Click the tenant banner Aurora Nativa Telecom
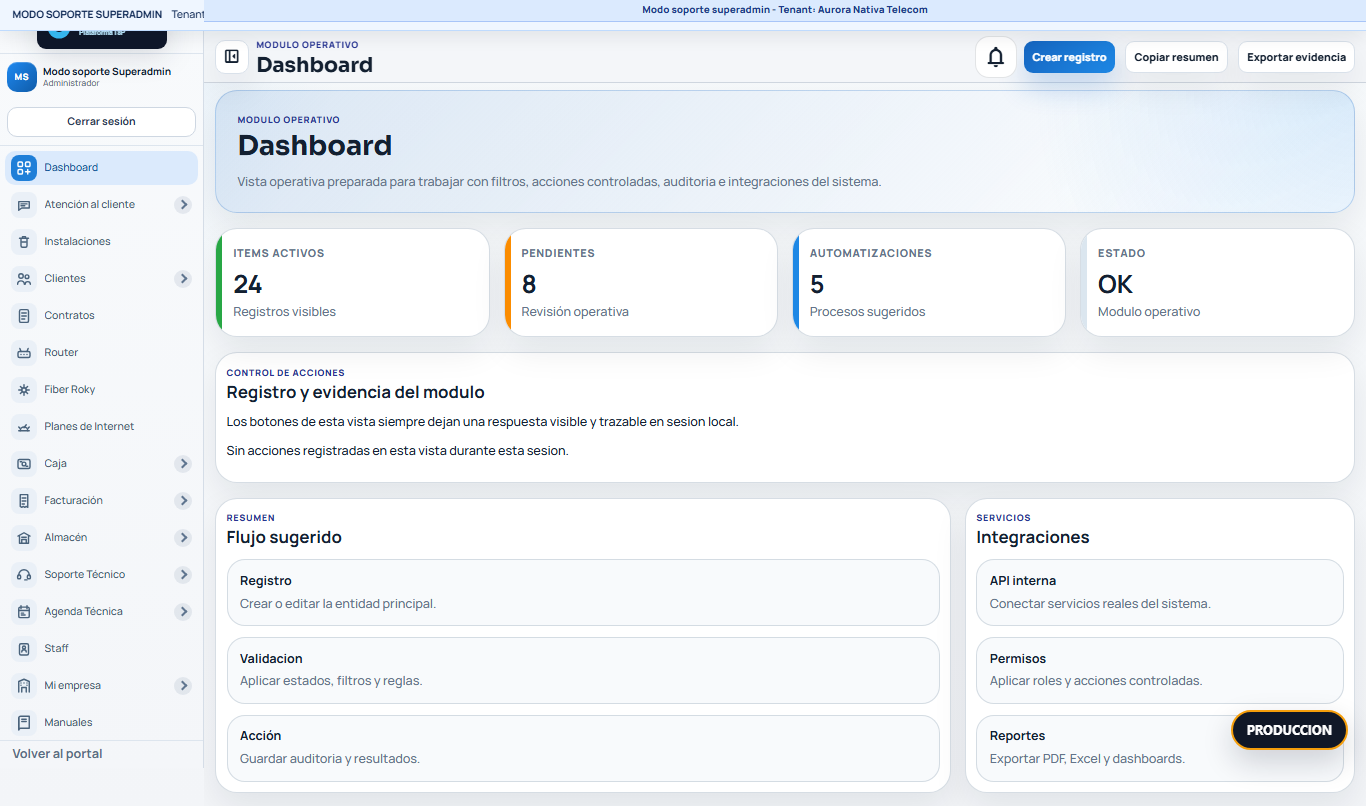 (x=785, y=10)
